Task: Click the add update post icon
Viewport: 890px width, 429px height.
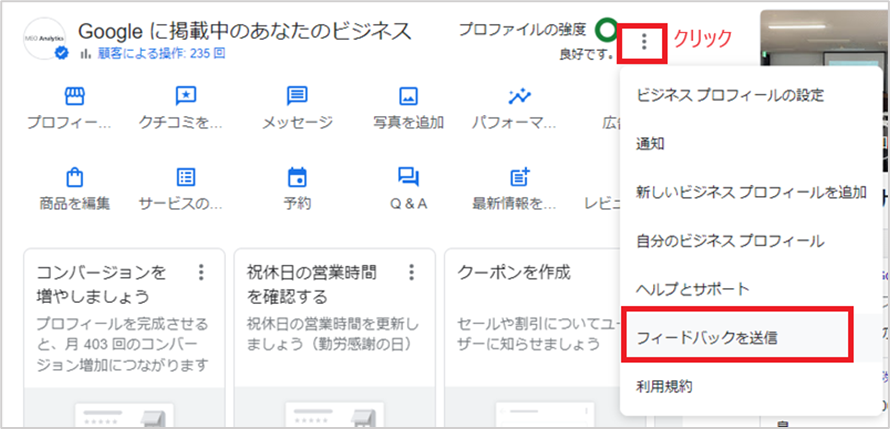Action: point(519,177)
